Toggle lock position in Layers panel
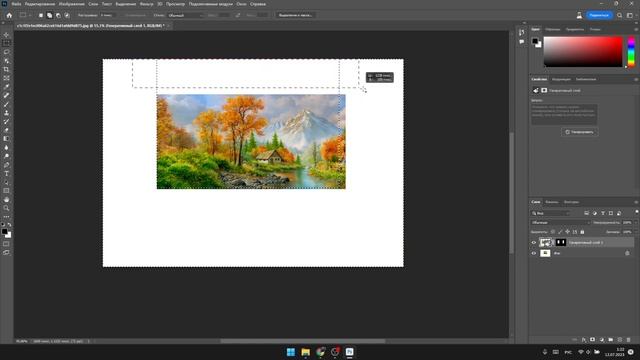Screen dimensions: 640x360 [567, 232]
